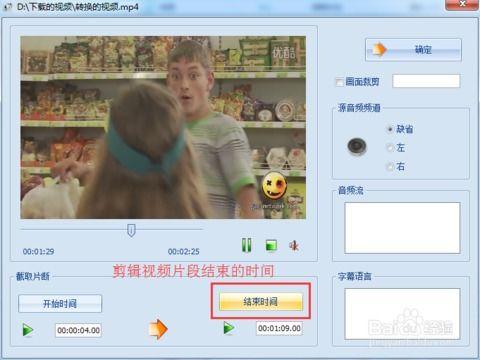The width and height of the screenshot is (480, 360).
Task: Close the dialog window
Action: pos(462,5)
